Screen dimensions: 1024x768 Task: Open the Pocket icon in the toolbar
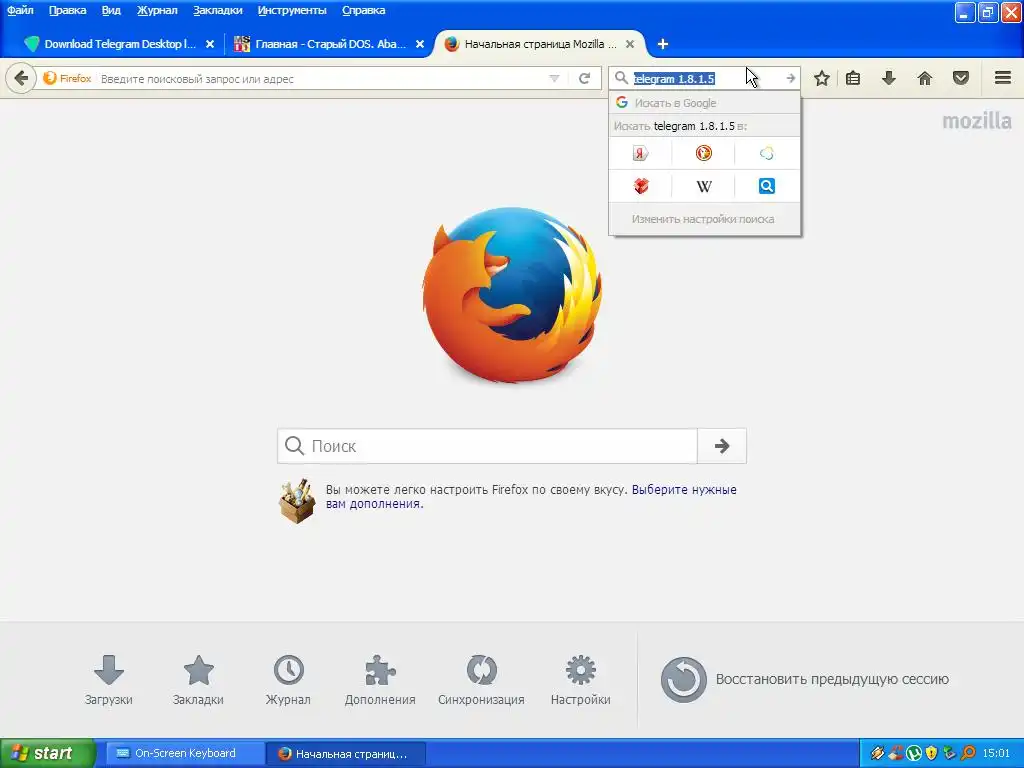961,78
